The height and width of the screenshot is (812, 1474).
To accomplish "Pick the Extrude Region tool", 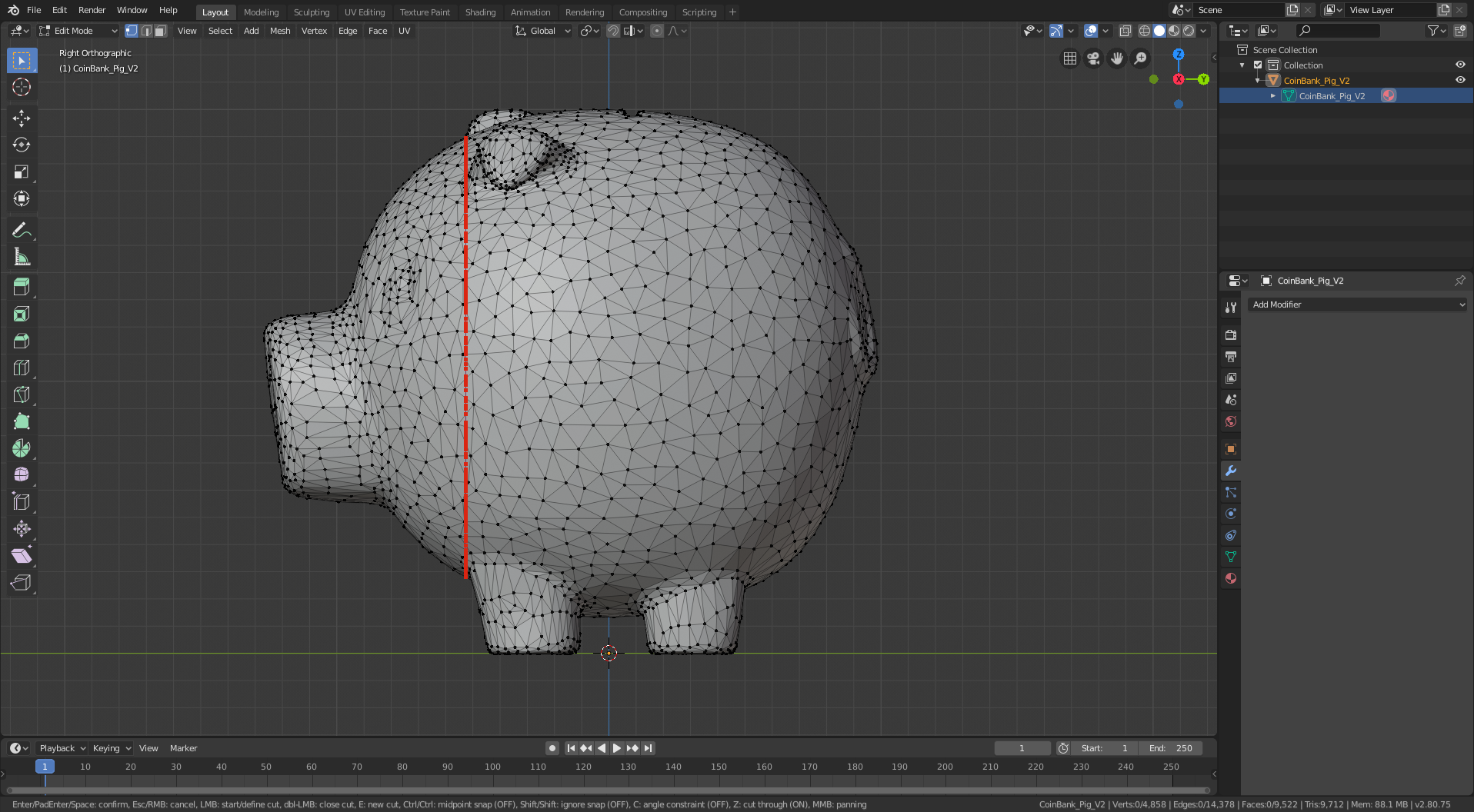I will pyautogui.click(x=22, y=287).
